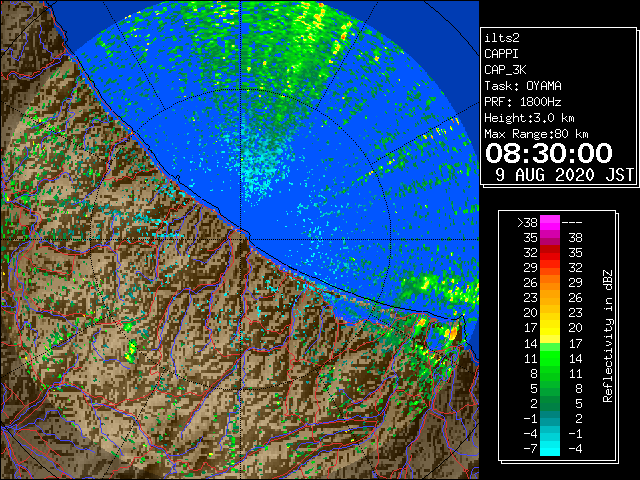Click the "CAP_3K" product name
The height and width of the screenshot is (480, 640).
point(505,70)
